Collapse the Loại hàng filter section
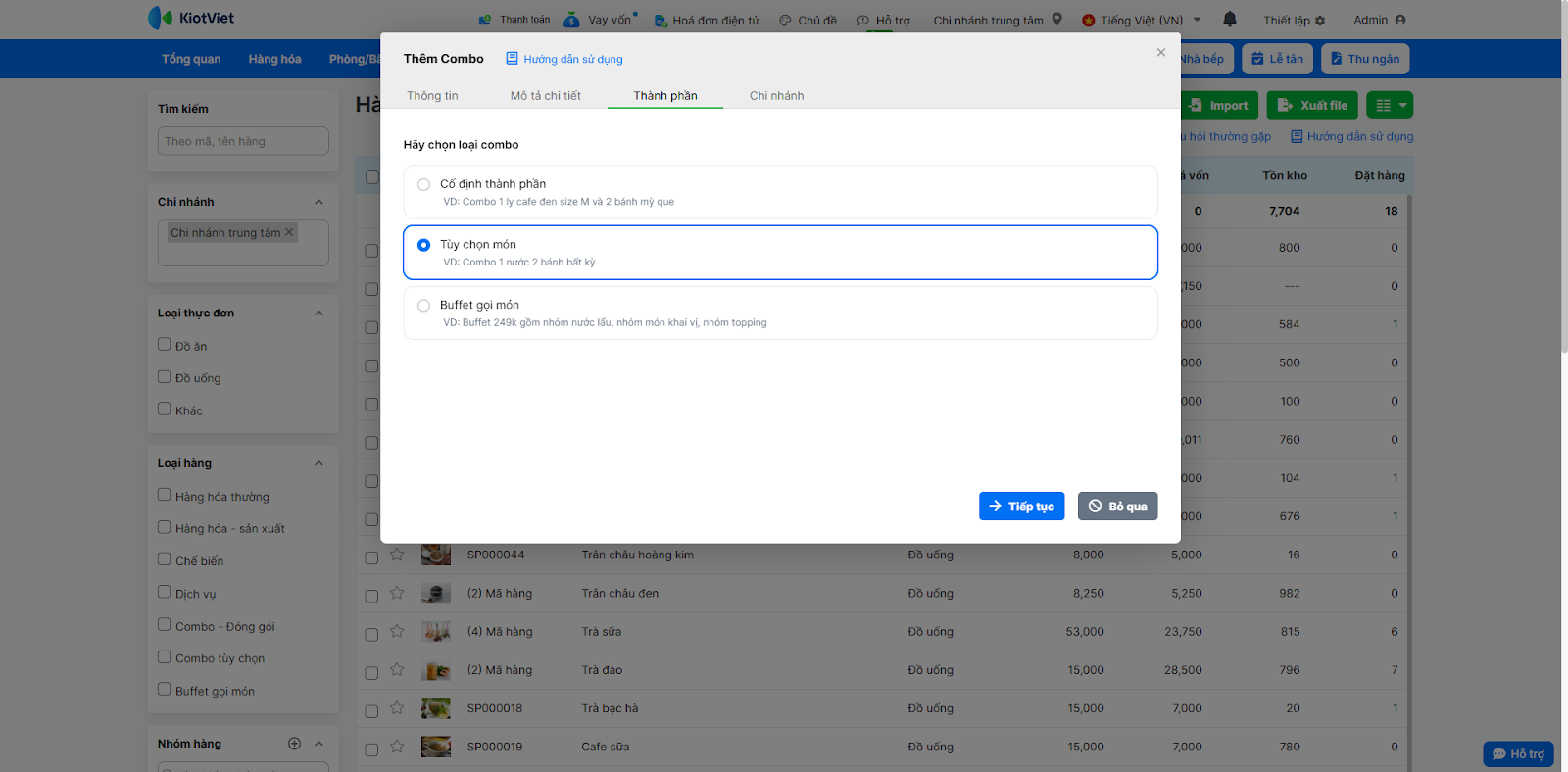Image resolution: width=1568 pixels, height=772 pixels. (318, 463)
